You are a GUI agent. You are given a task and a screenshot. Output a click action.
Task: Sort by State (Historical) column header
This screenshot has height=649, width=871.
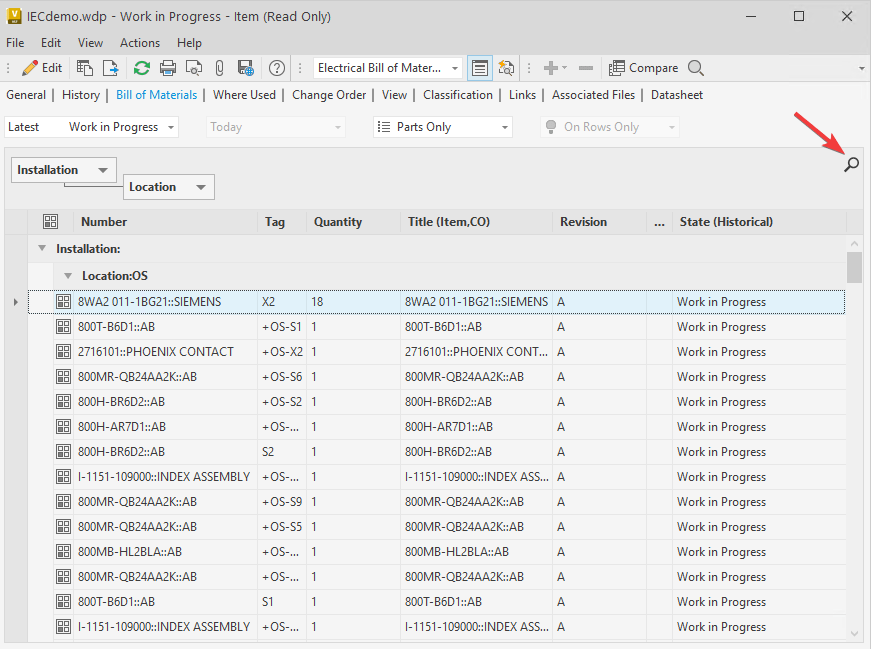pyautogui.click(x=759, y=222)
